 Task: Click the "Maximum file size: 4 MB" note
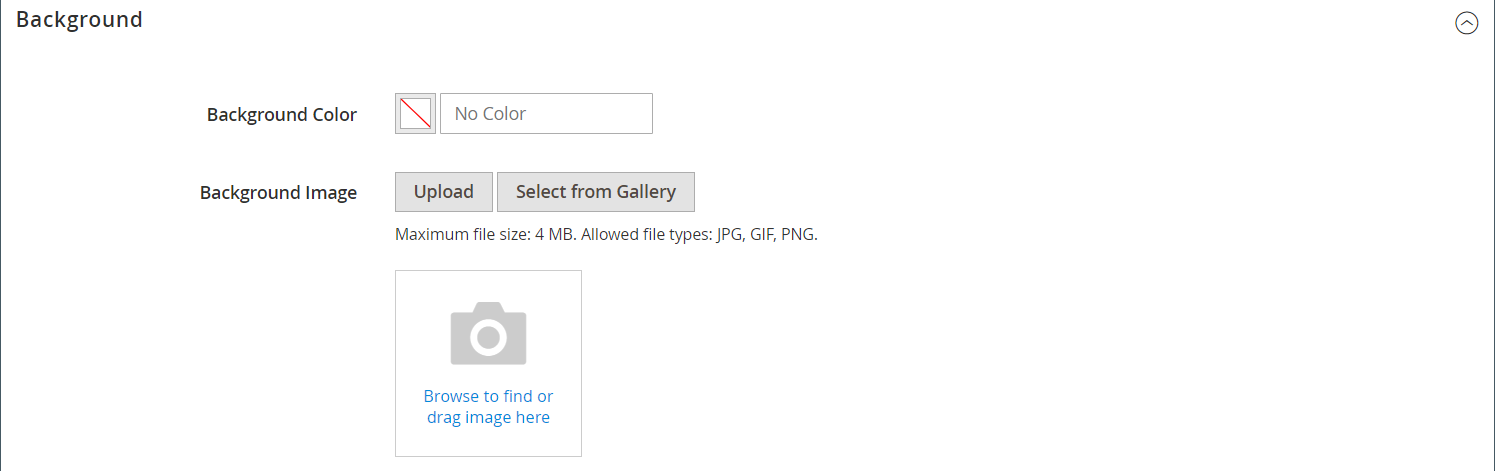click(485, 236)
